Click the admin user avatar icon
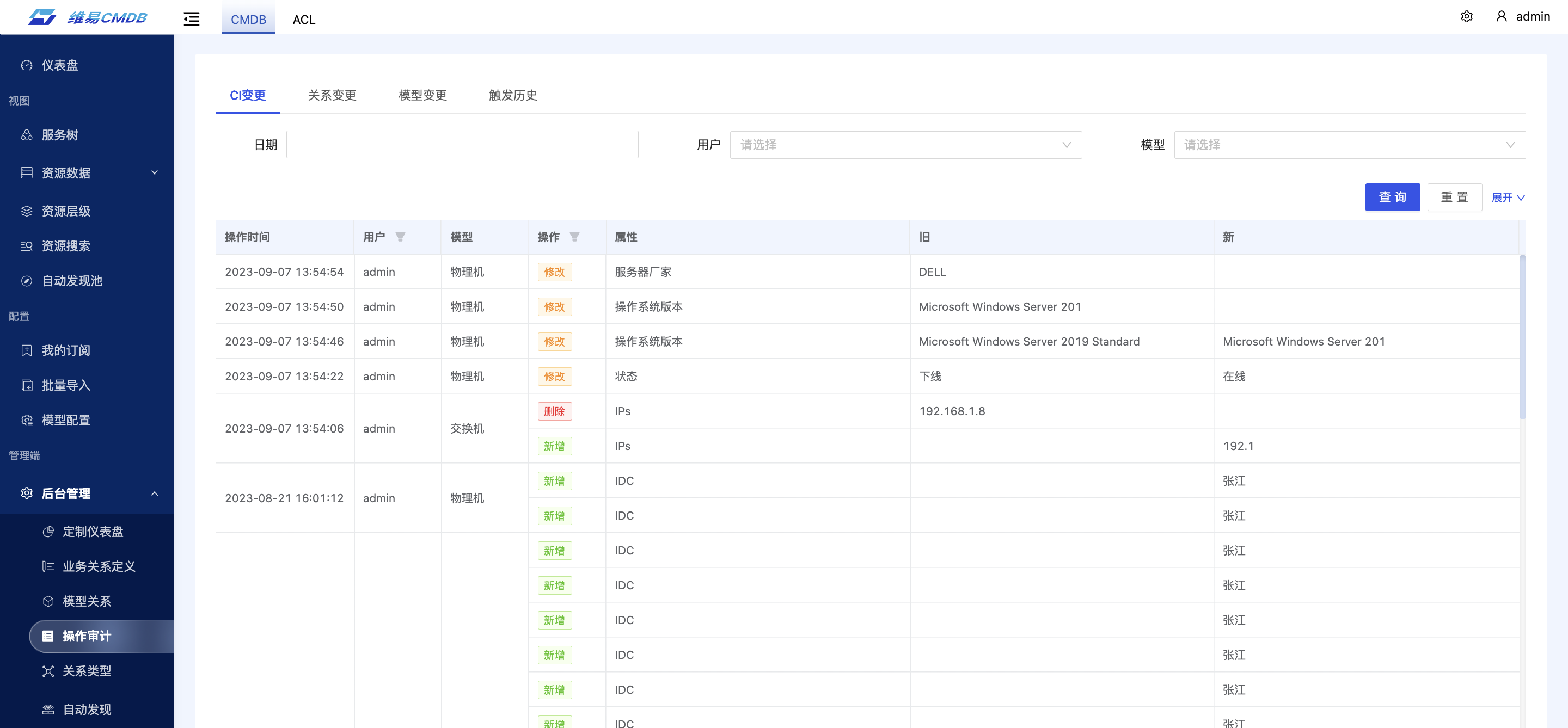Image resolution: width=1568 pixels, height=728 pixels. point(1501,16)
